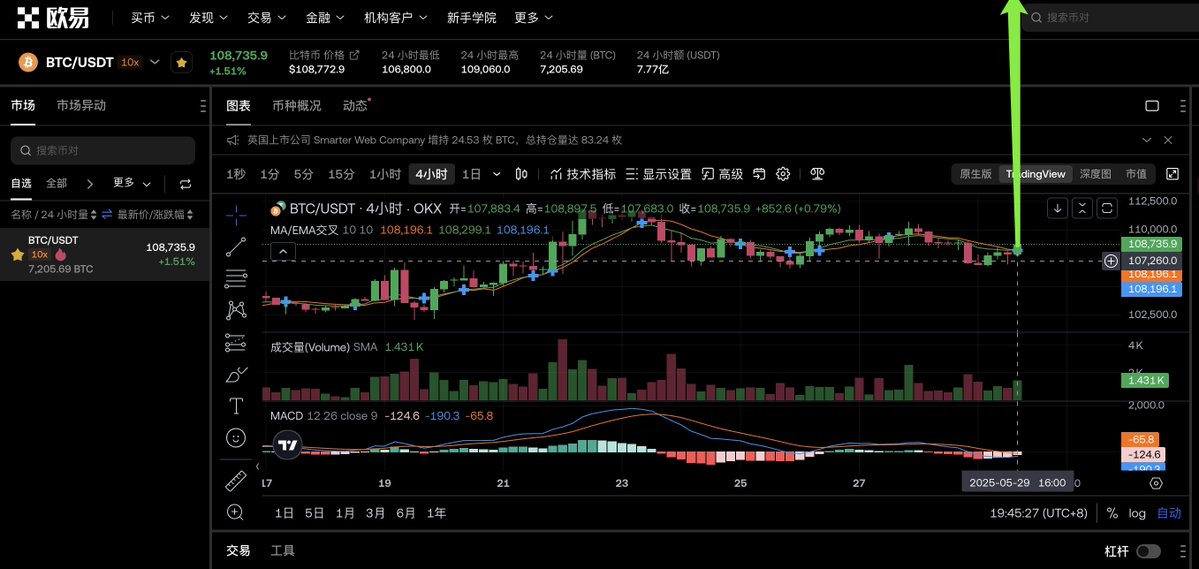Select 1月 date range

[344, 513]
